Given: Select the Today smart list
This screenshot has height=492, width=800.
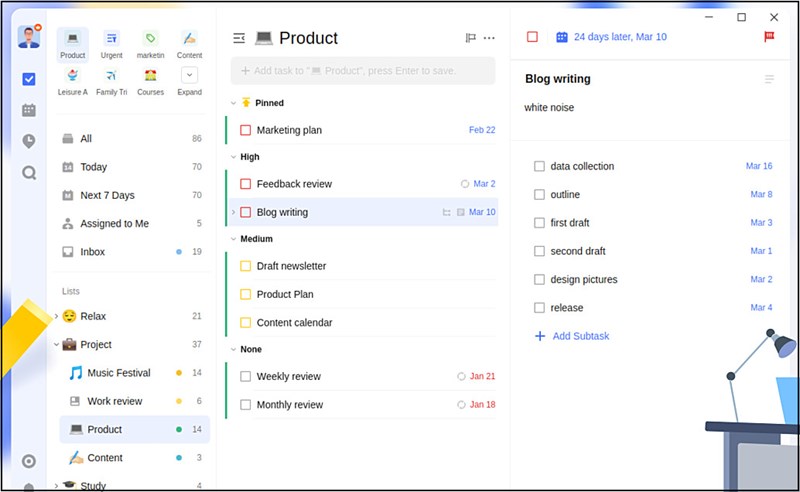Looking at the screenshot, I should pos(93,167).
